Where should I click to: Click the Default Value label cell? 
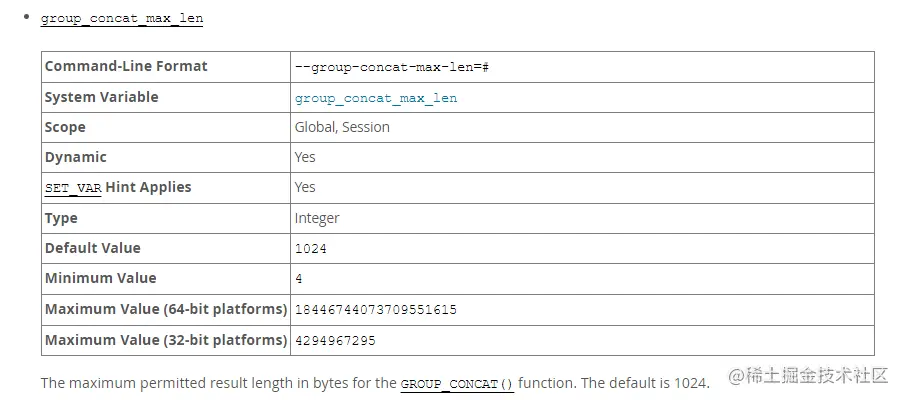(x=93, y=248)
